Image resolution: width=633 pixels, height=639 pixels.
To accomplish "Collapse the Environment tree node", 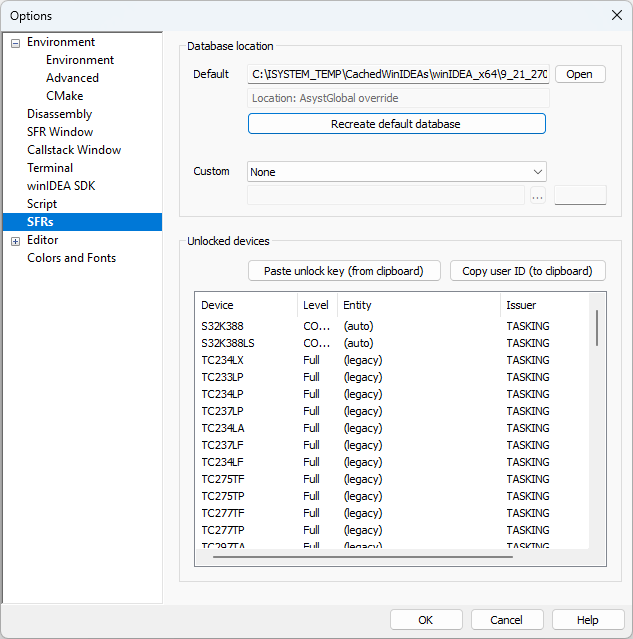I will pos(15,43).
